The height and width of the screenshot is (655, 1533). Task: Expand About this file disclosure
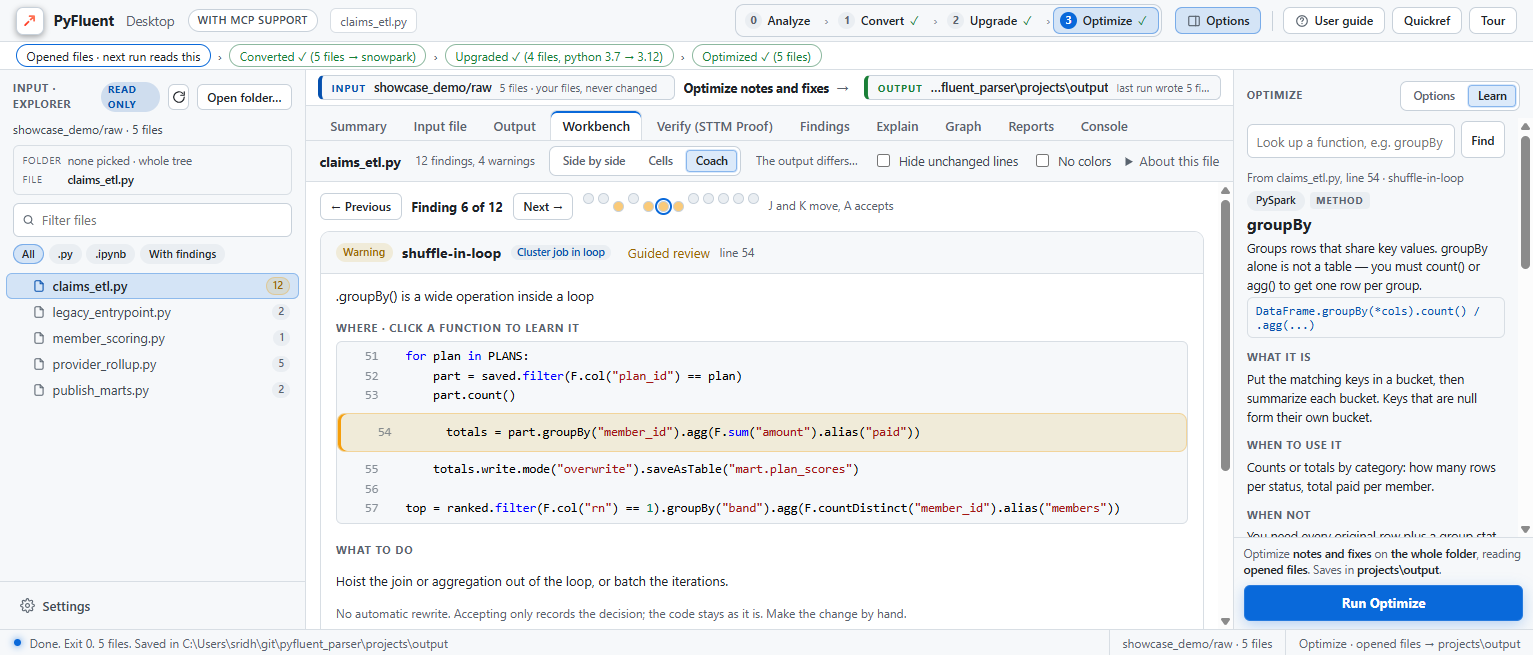click(1172, 161)
